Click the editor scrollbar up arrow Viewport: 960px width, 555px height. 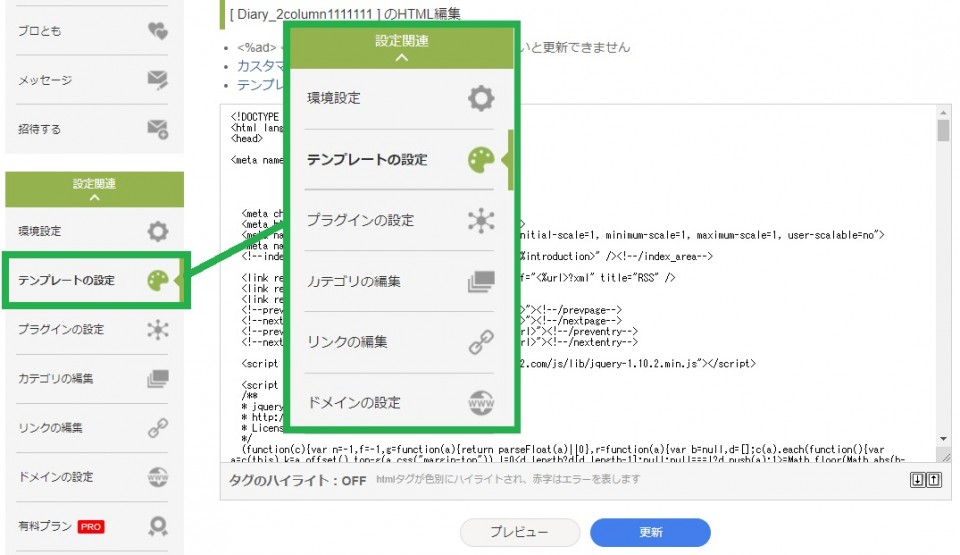click(x=943, y=113)
